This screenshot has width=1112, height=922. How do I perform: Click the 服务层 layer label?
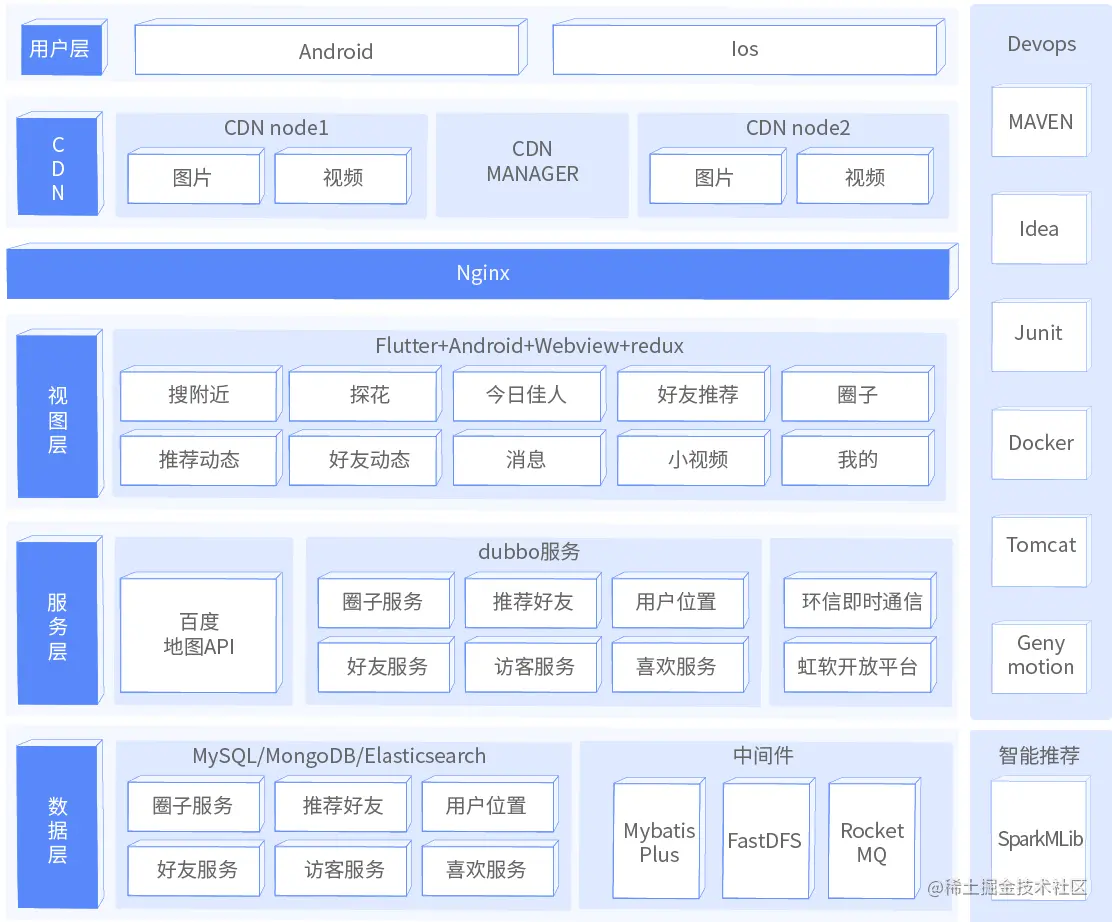(59, 621)
